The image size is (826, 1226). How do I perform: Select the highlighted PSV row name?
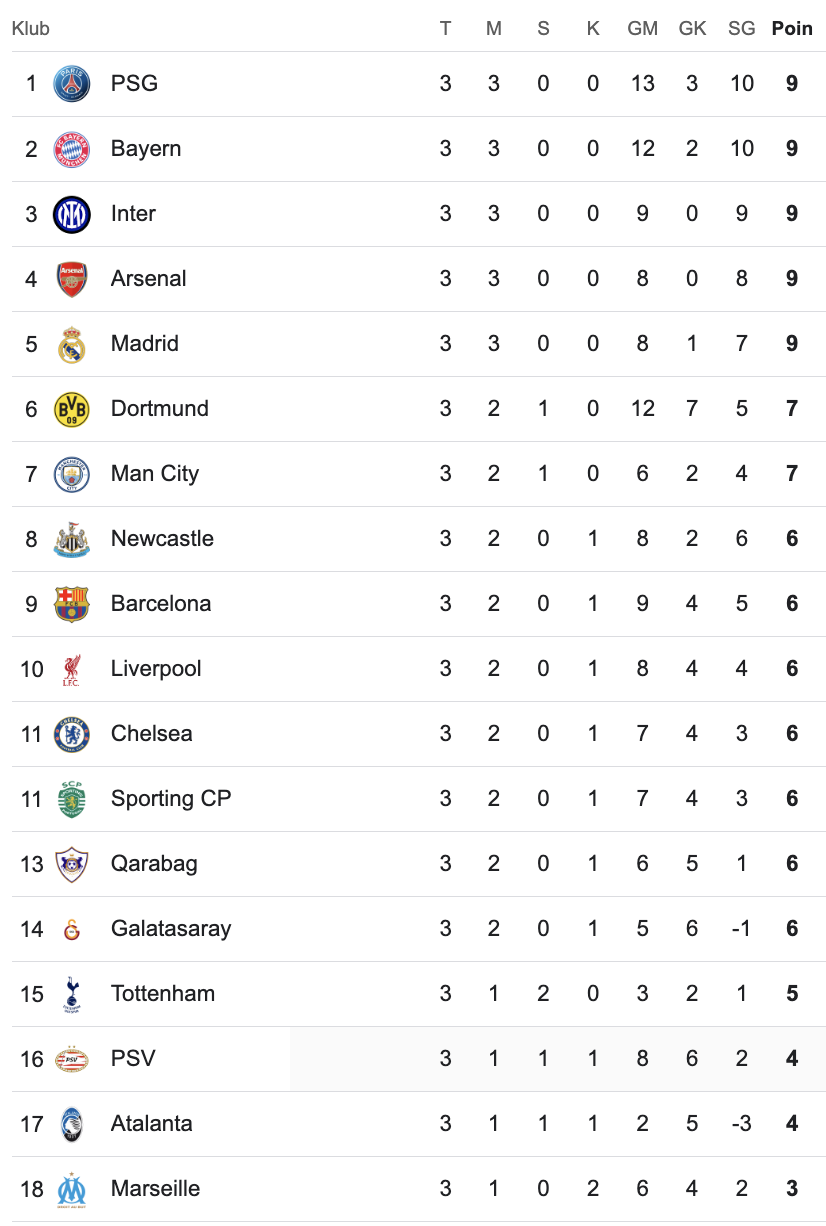(x=133, y=1059)
